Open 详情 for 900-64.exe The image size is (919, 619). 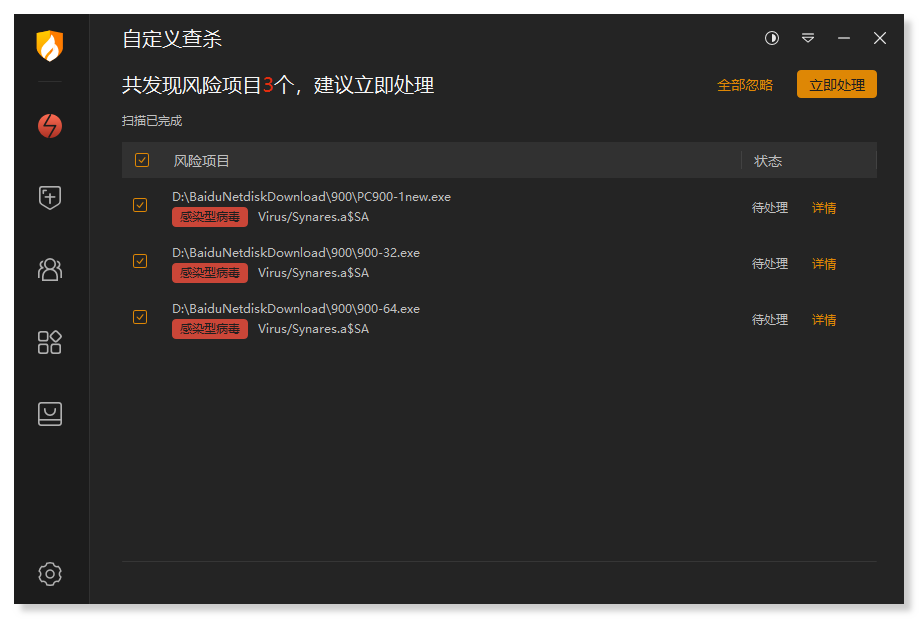pos(824,320)
